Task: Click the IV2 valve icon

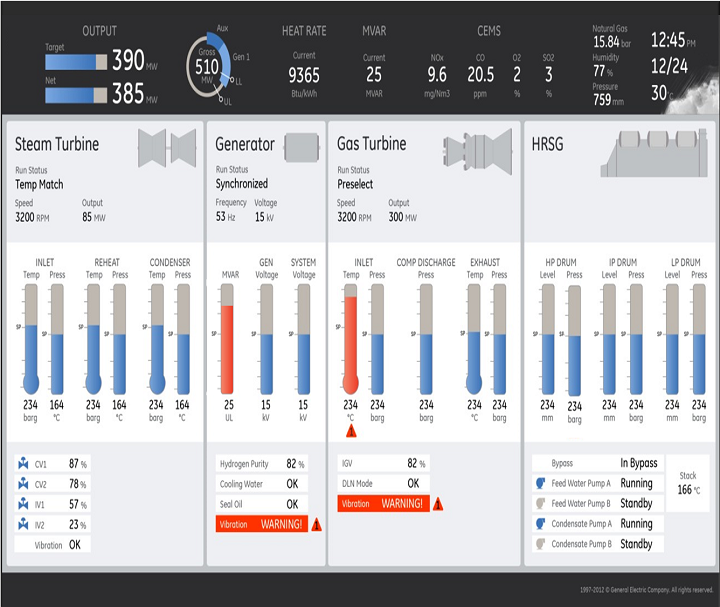Action: click(x=25, y=524)
